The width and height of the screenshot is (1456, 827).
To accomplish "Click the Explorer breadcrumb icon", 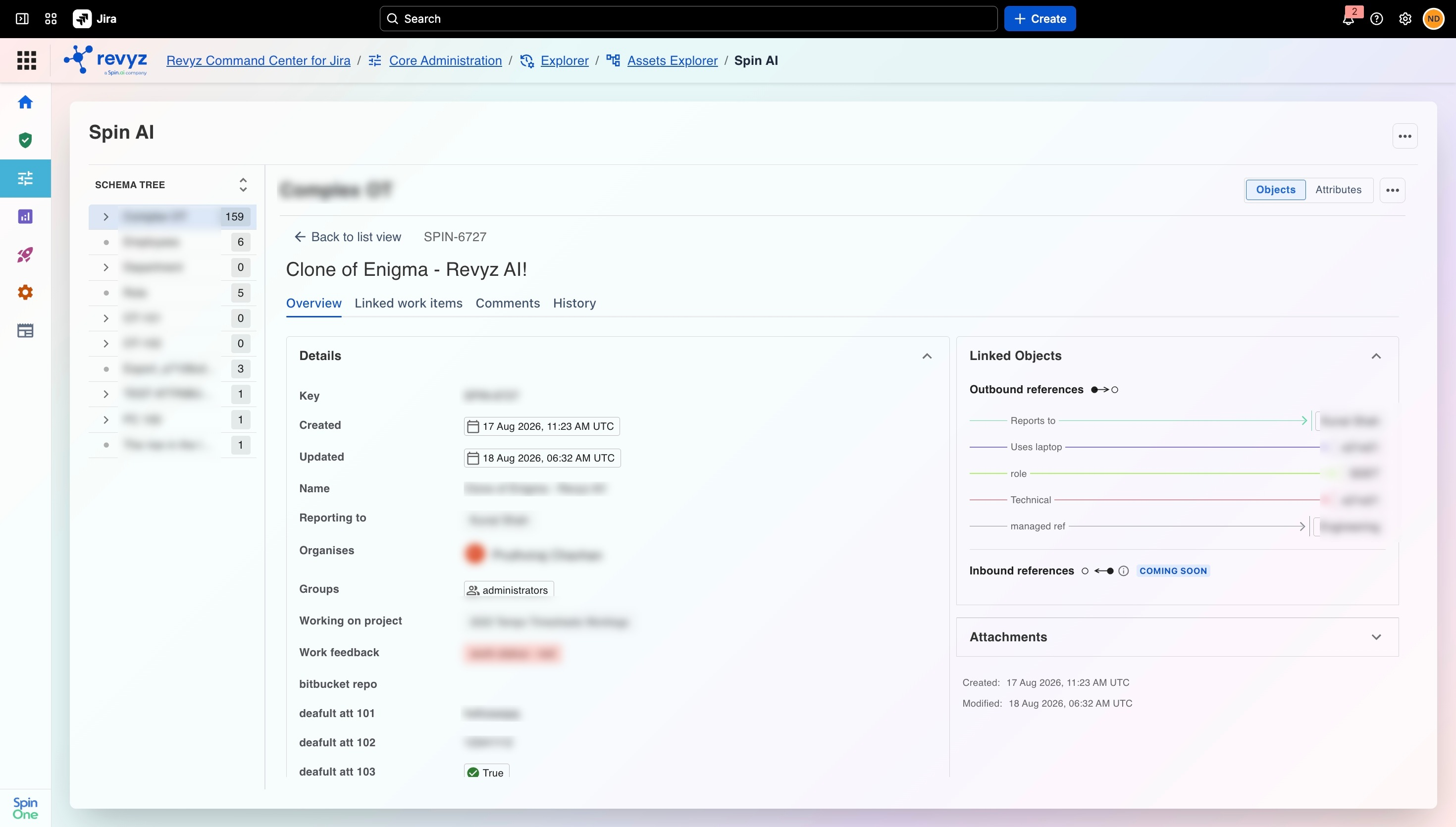I will (527, 61).
